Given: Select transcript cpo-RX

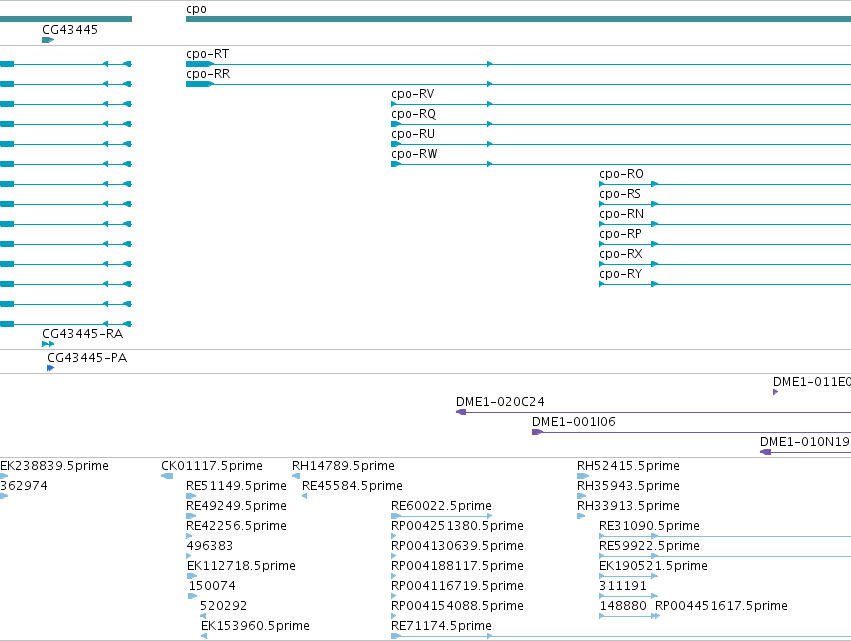Looking at the screenshot, I should pyautogui.click(x=621, y=255).
